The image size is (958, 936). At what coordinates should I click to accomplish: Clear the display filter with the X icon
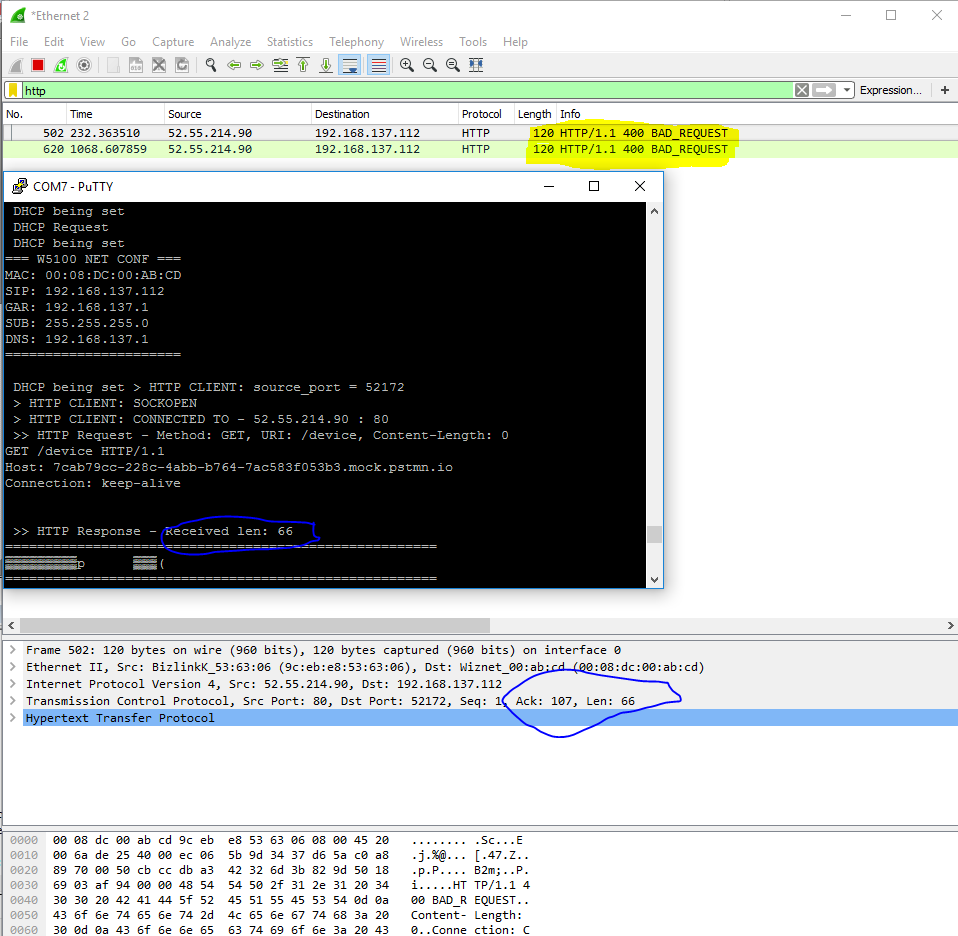point(802,90)
